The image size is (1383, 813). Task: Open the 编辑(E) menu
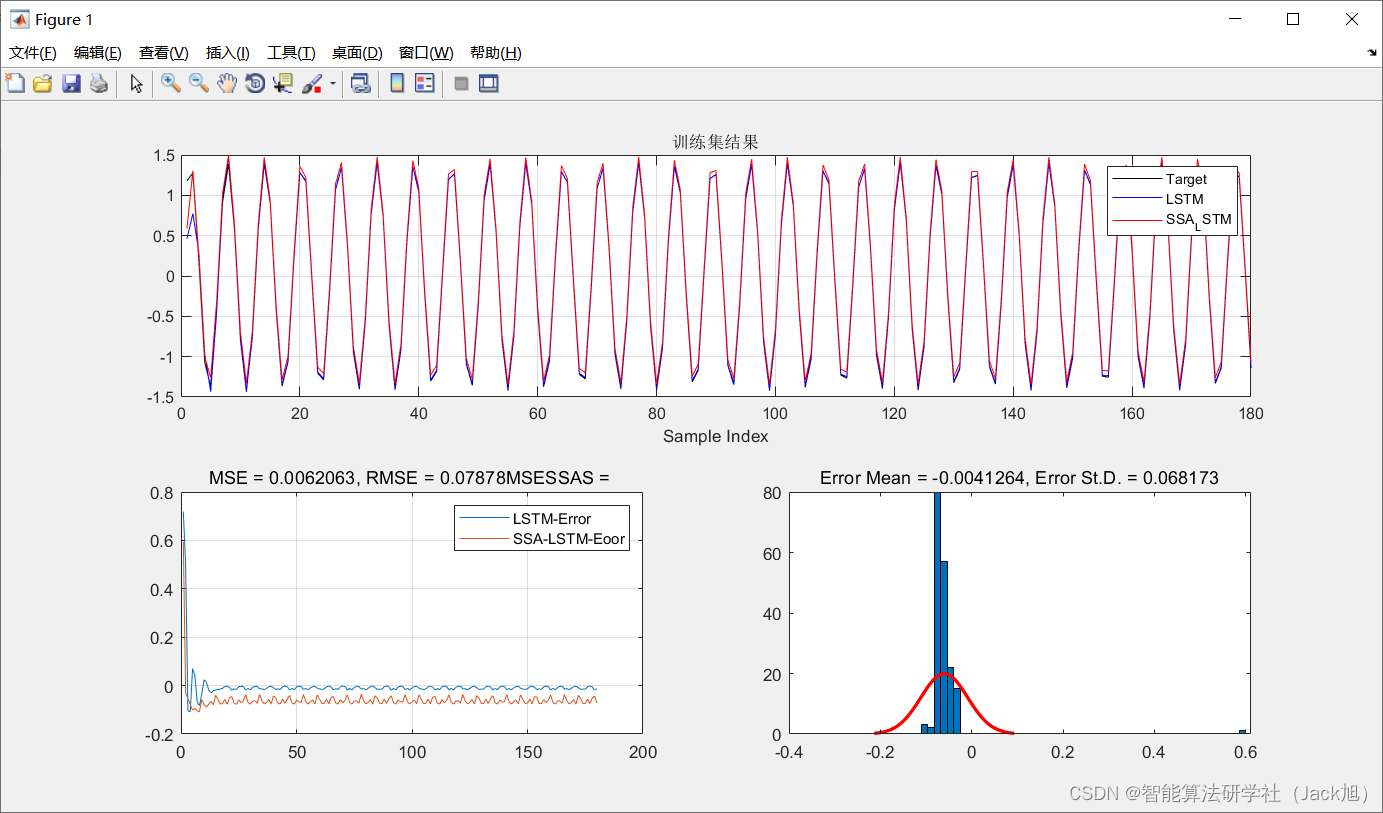(x=98, y=53)
